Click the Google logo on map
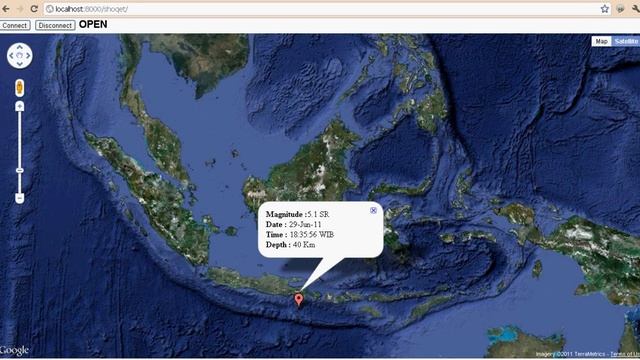 [14, 351]
